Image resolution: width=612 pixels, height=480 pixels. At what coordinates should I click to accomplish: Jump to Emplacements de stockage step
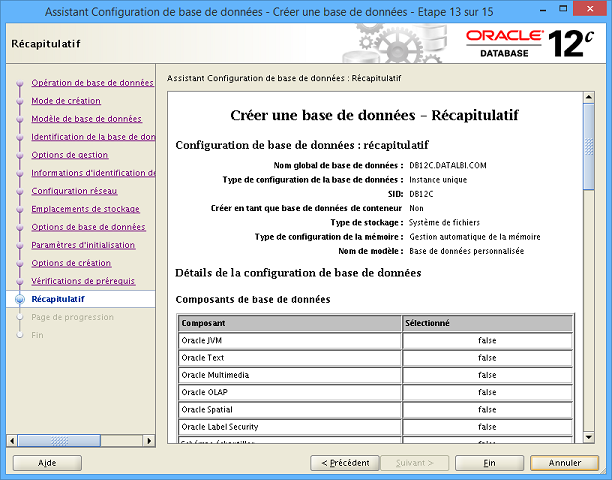(x=85, y=209)
